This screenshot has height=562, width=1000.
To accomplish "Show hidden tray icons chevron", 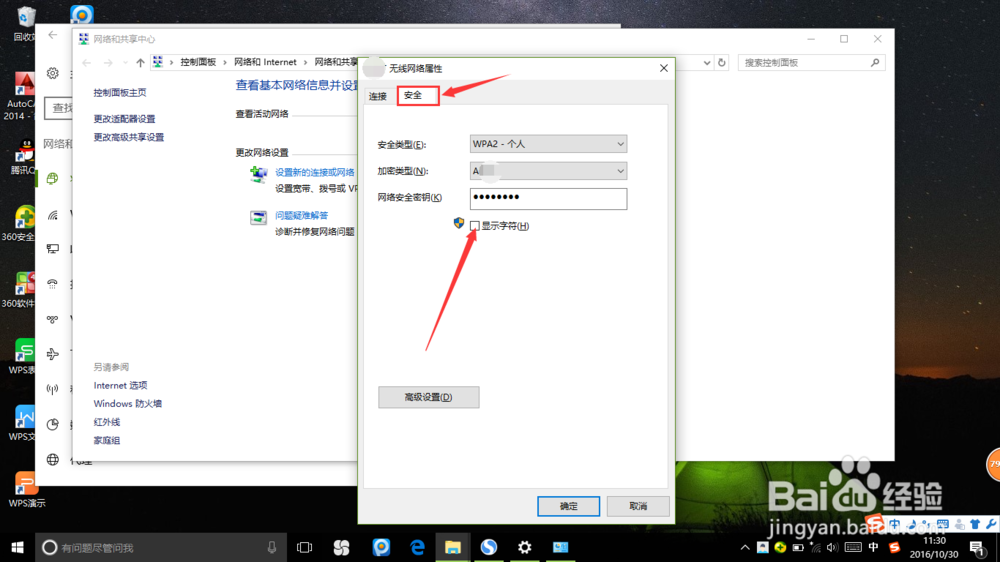I will pyautogui.click(x=744, y=547).
